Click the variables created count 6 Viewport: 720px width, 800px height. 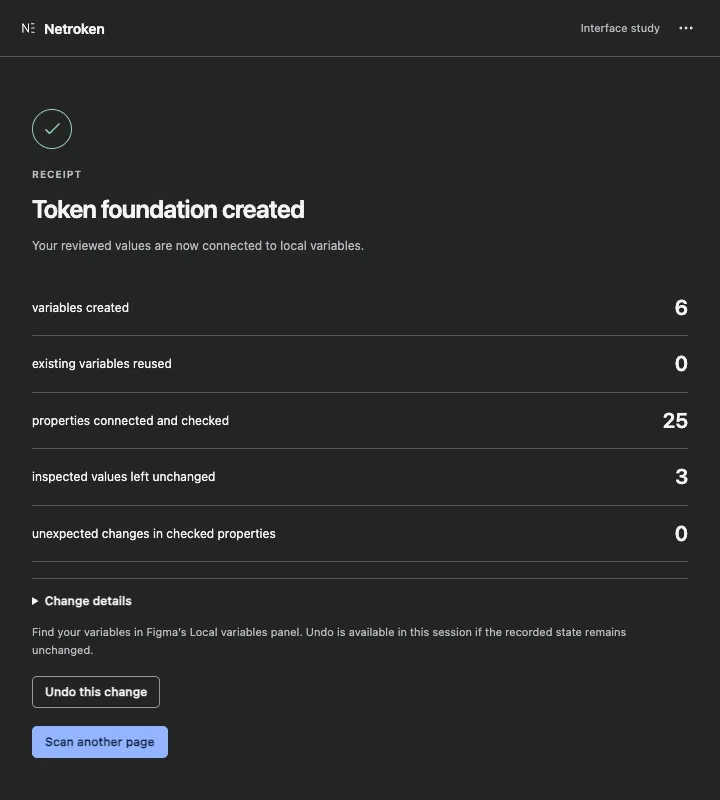(x=681, y=308)
